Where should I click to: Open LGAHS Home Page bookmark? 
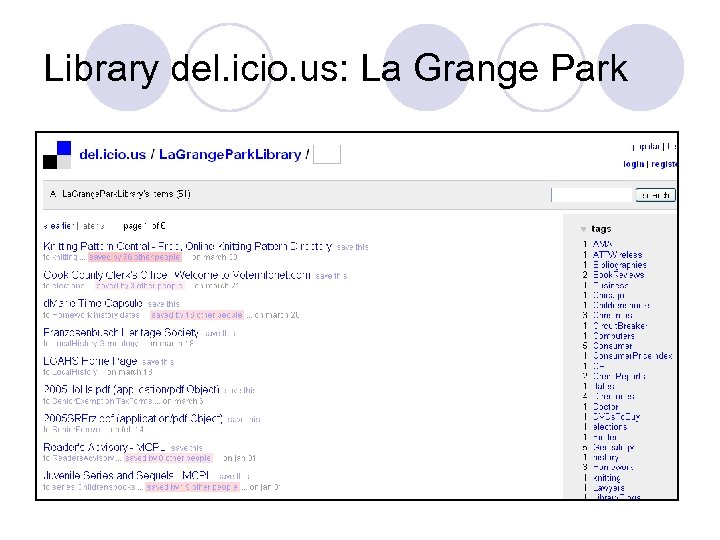tap(90, 361)
